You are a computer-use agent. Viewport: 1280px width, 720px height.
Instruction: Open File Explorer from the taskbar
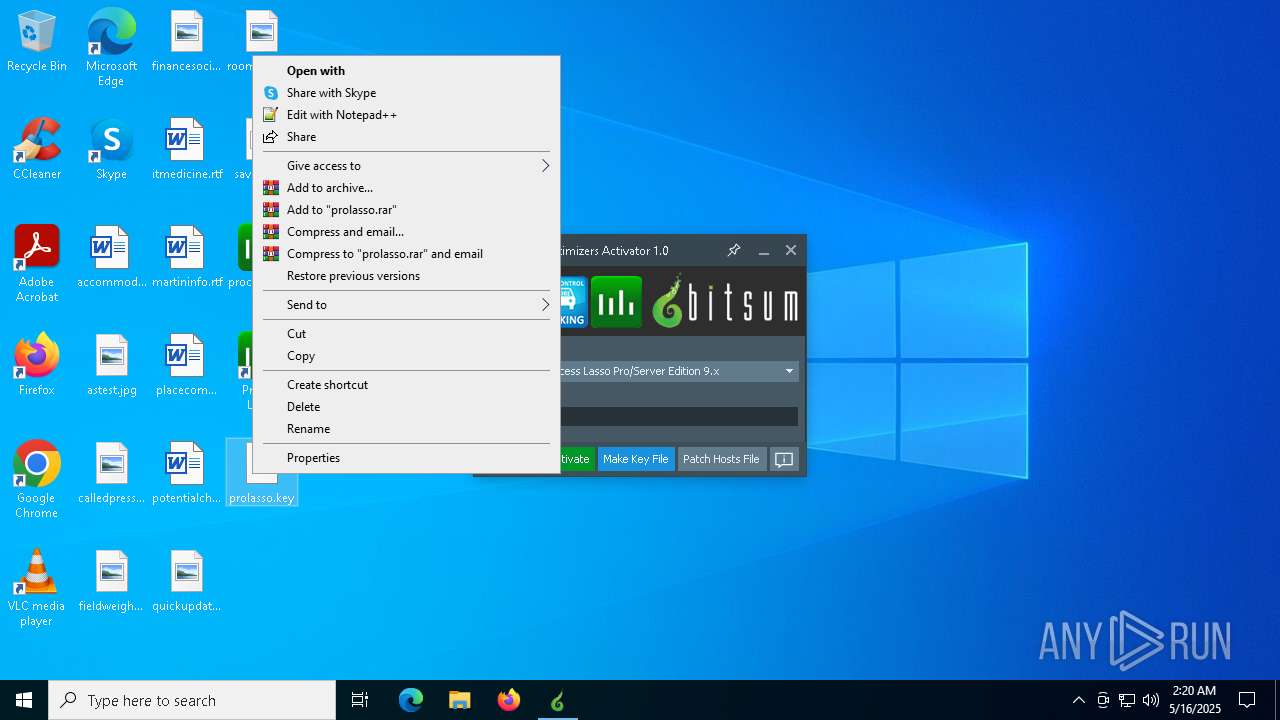click(x=460, y=700)
